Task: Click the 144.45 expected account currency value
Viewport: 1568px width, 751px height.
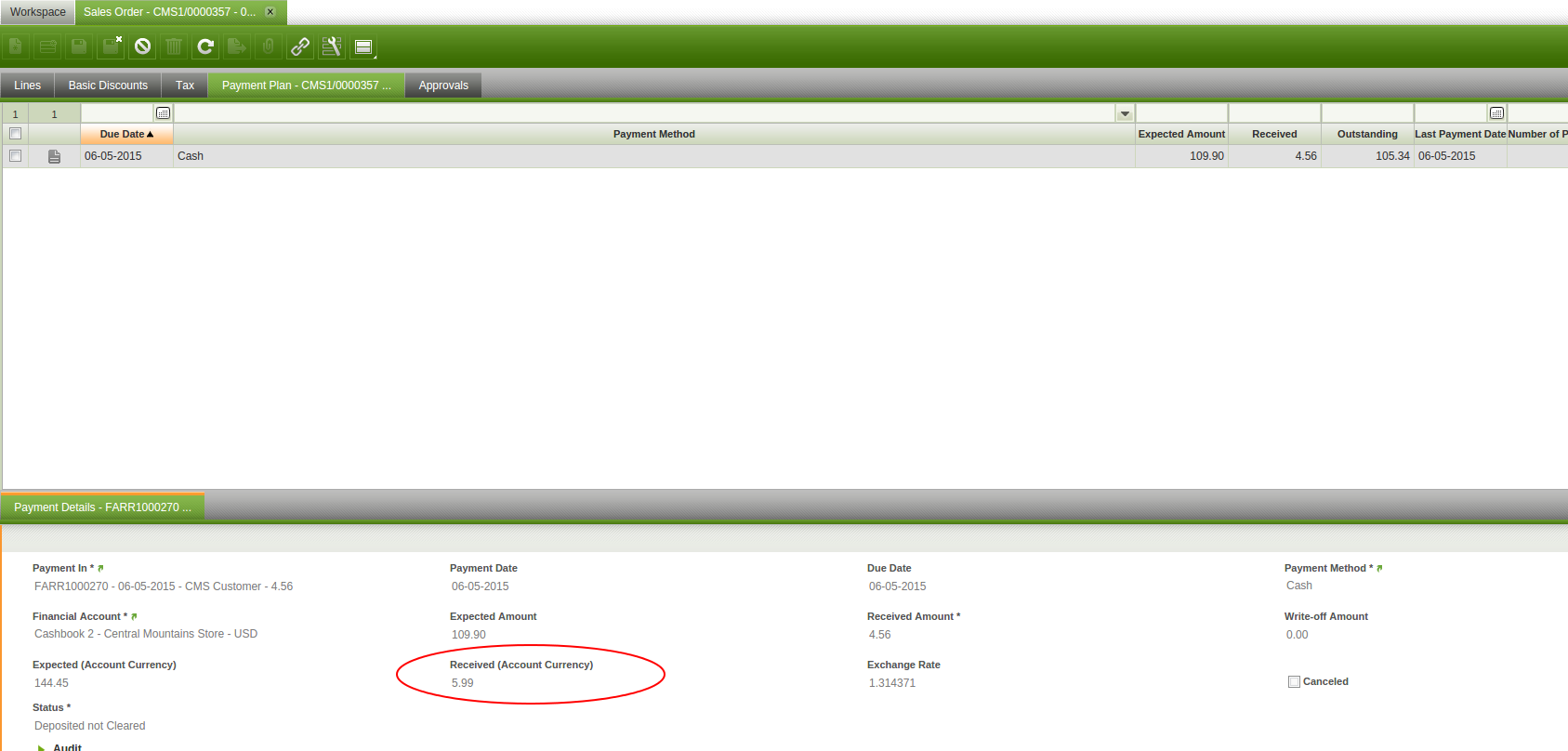Action: click(51, 683)
